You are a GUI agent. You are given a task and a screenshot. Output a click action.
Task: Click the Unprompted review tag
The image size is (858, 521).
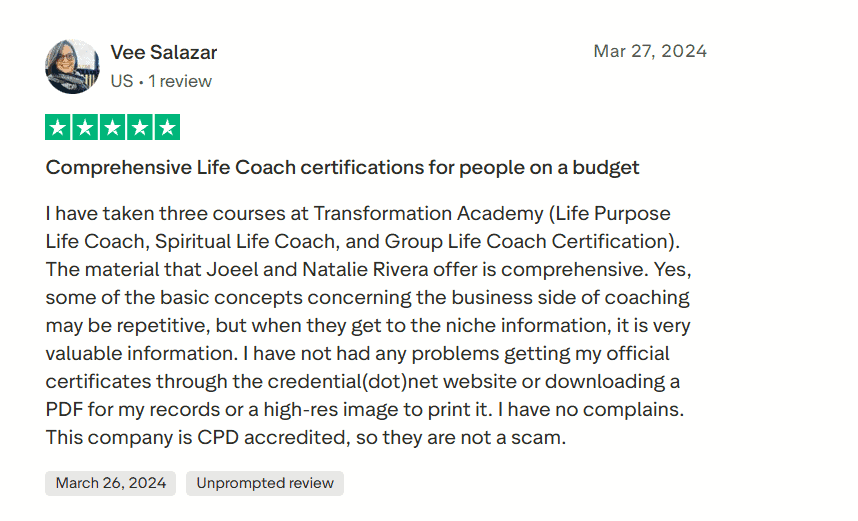click(x=265, y=483)
